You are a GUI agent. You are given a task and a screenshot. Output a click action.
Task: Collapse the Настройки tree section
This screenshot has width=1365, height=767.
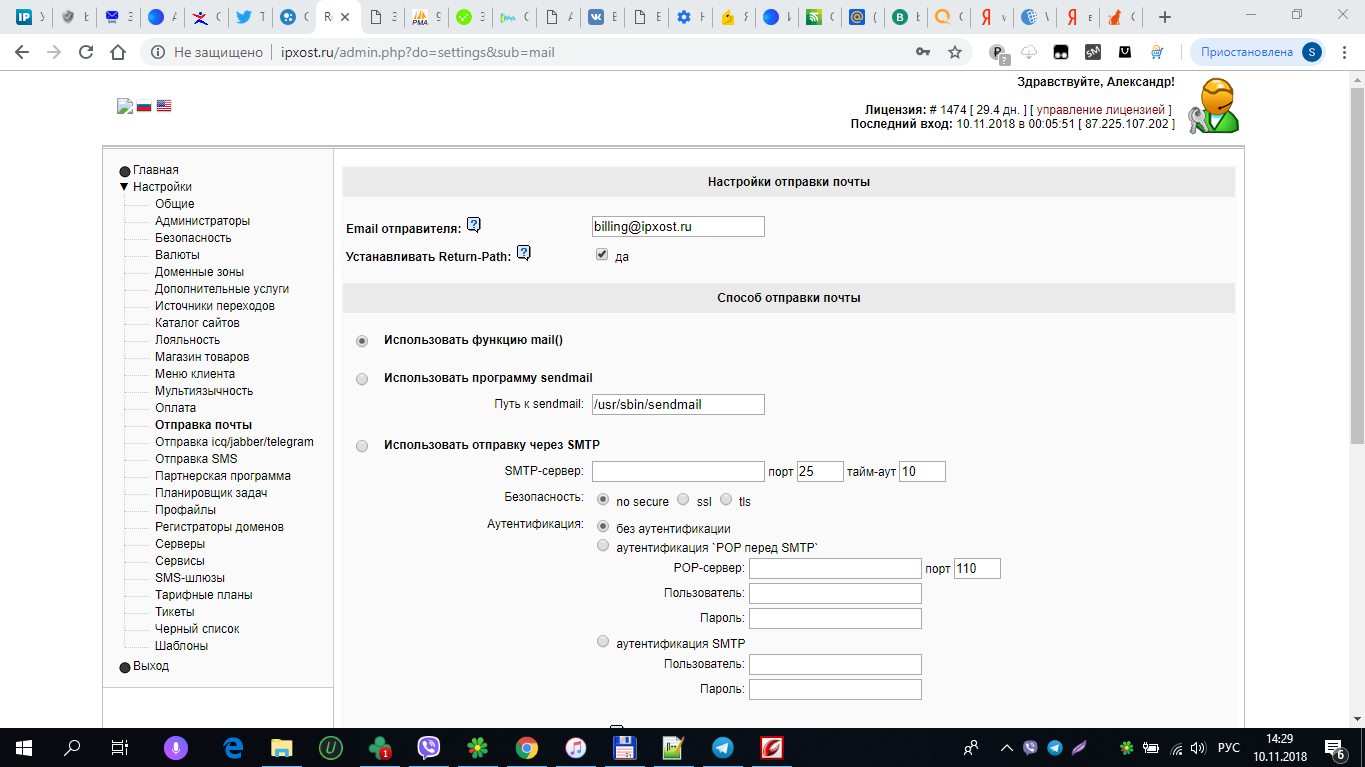[124, 187]
